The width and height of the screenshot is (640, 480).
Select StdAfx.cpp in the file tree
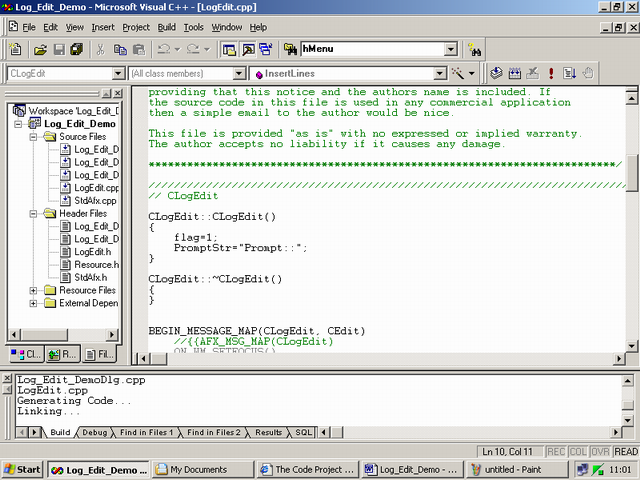tap(88, 201)
